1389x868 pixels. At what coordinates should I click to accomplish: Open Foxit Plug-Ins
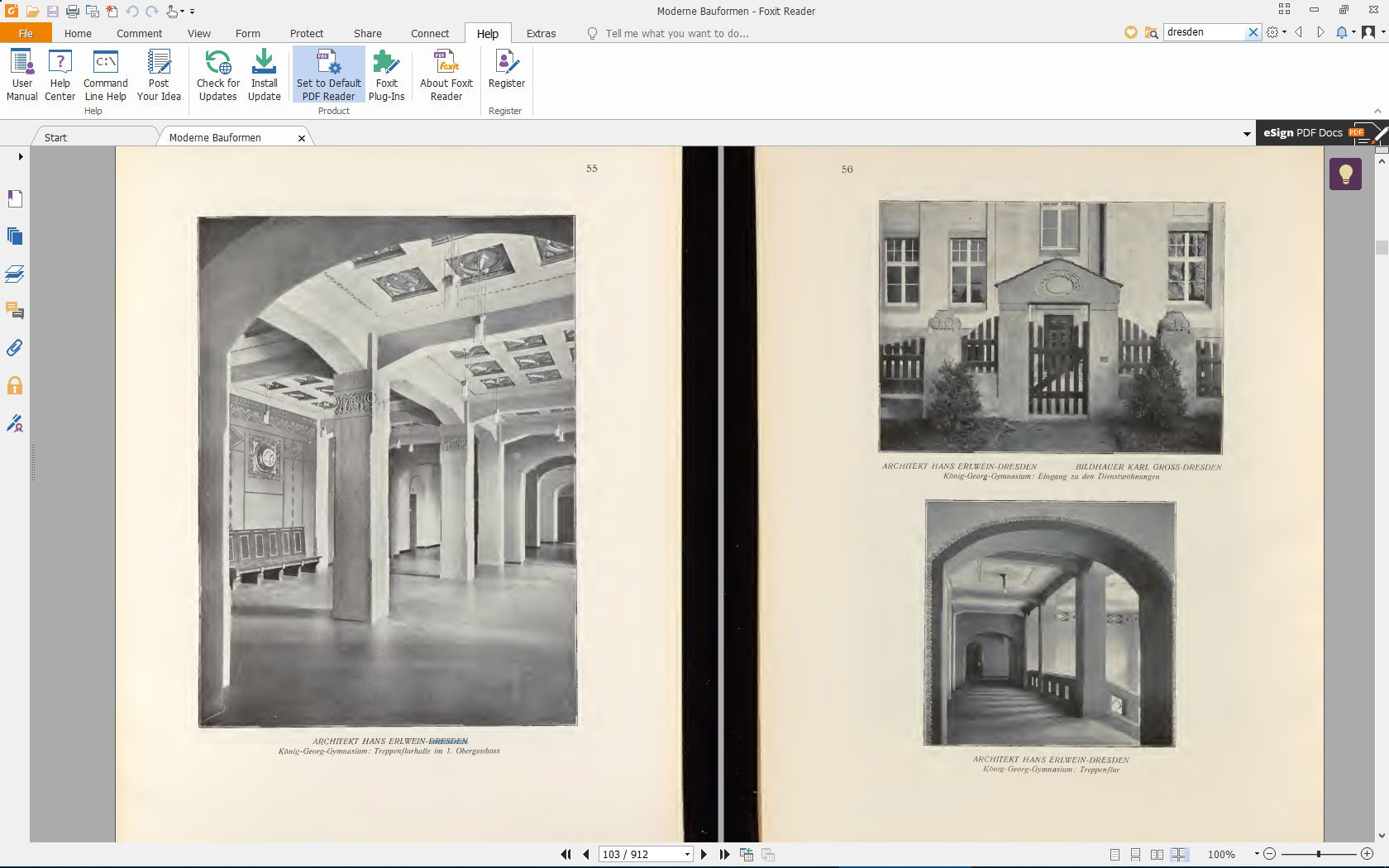click(387, 74)
